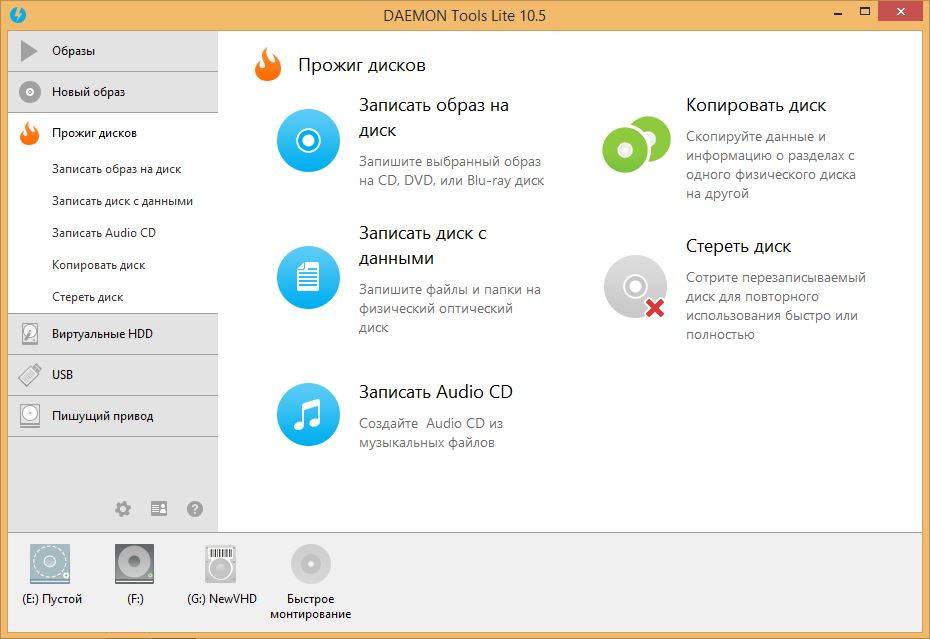Click the large flame icon in page header
Image resolution: width=930 pixels, height=639 pixels.
pyautogui.click(x=268, y=64)
